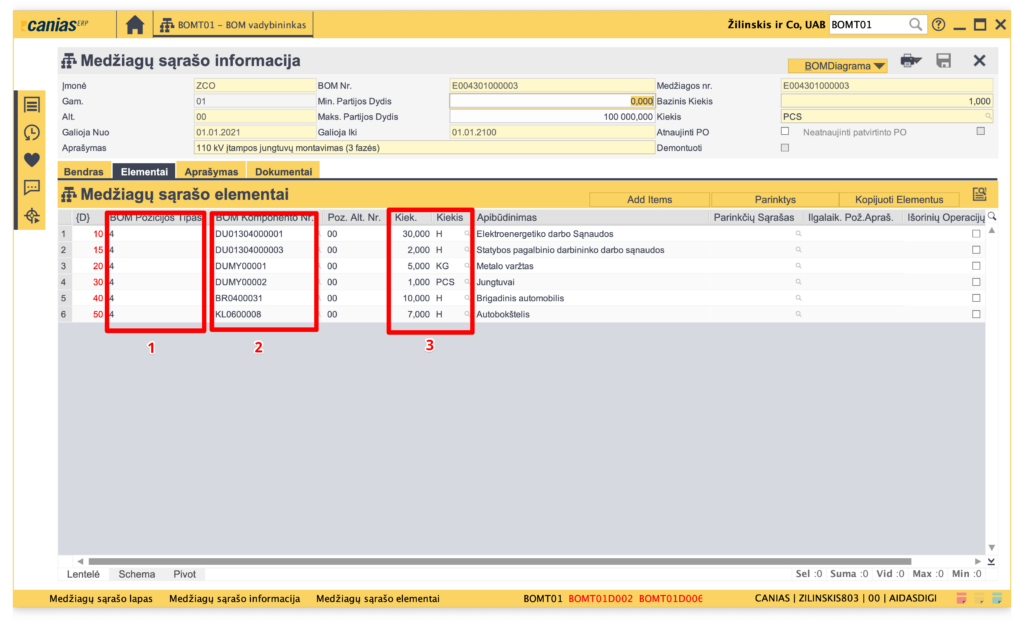Open lookup for the Kiekis PCS field
This screenshot has height=622, width=1024.
987,116
